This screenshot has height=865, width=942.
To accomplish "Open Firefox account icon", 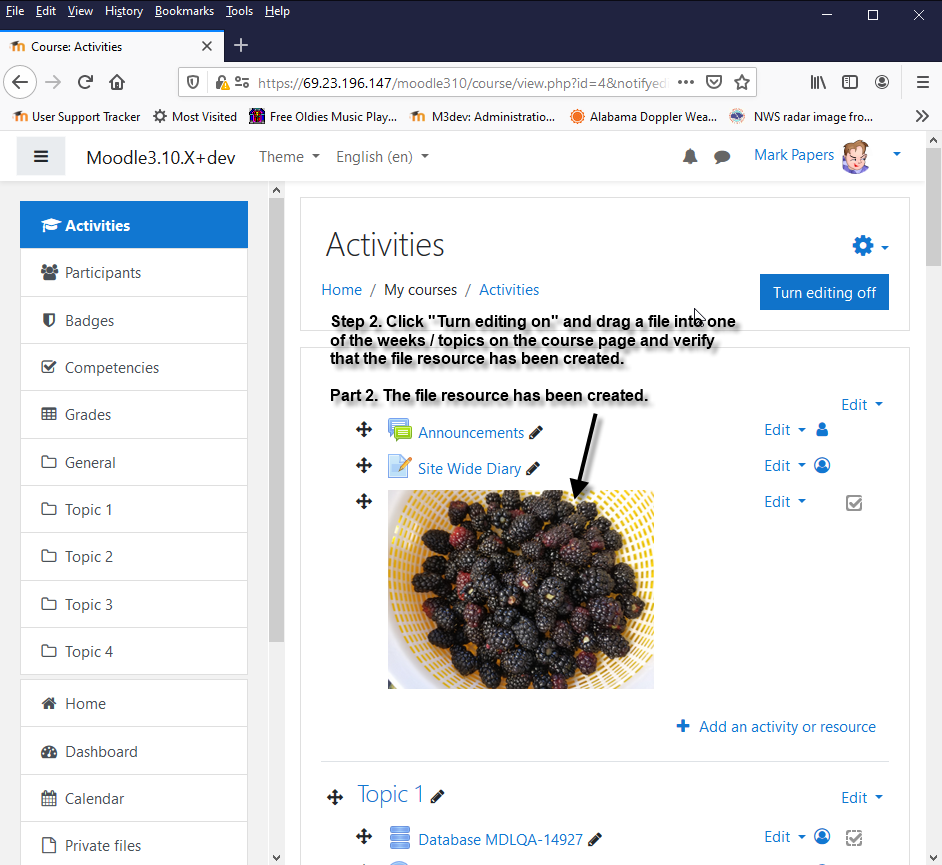I will click(882, 82).
